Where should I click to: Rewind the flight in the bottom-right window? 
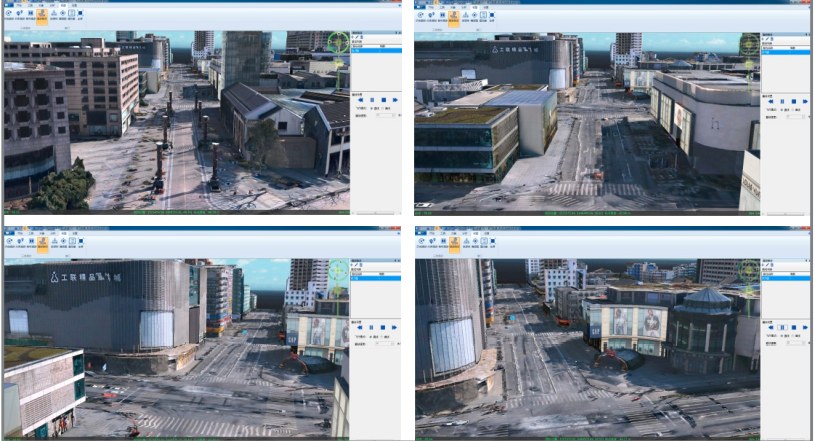770,327
